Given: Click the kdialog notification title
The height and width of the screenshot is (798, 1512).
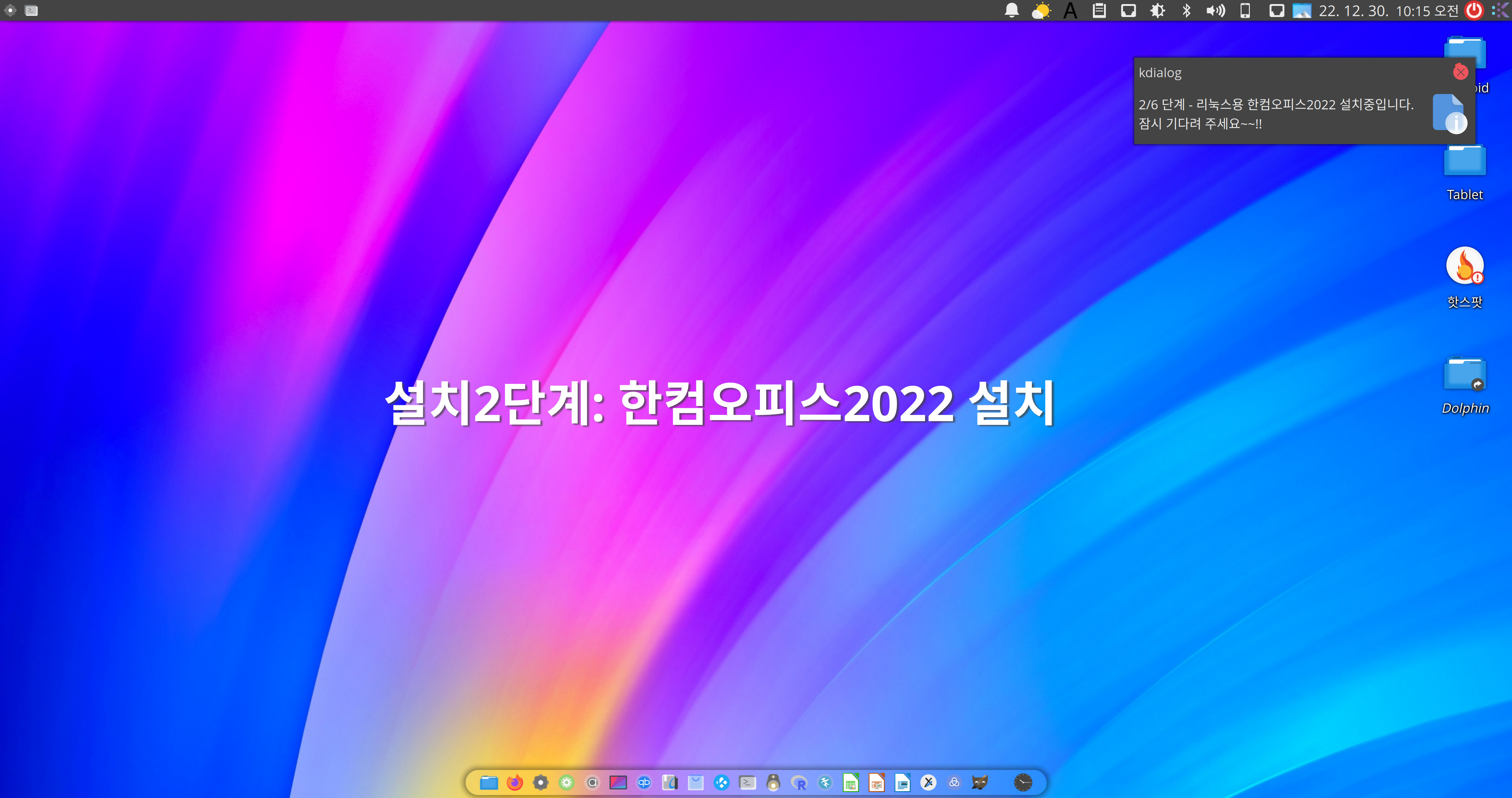Looking at the screenshot, I should [1160, 73].
